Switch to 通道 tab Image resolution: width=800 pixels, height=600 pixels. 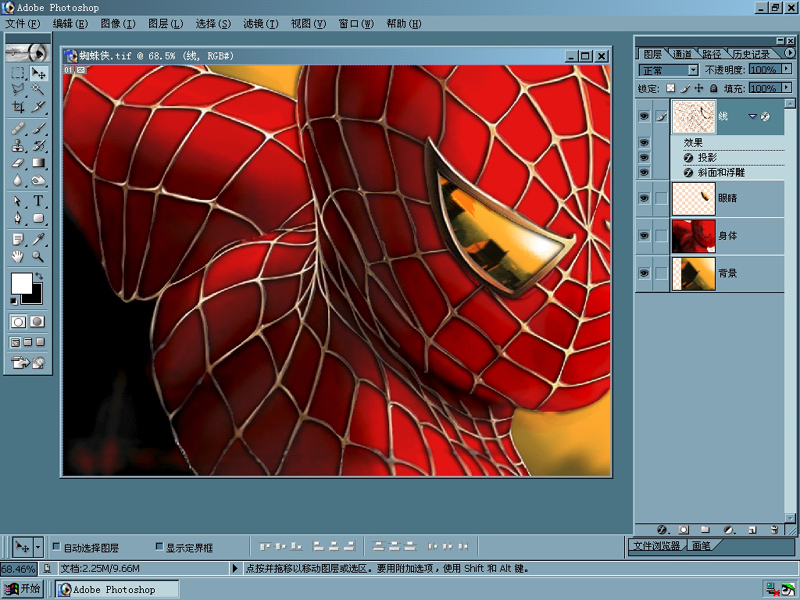point(682,54)
